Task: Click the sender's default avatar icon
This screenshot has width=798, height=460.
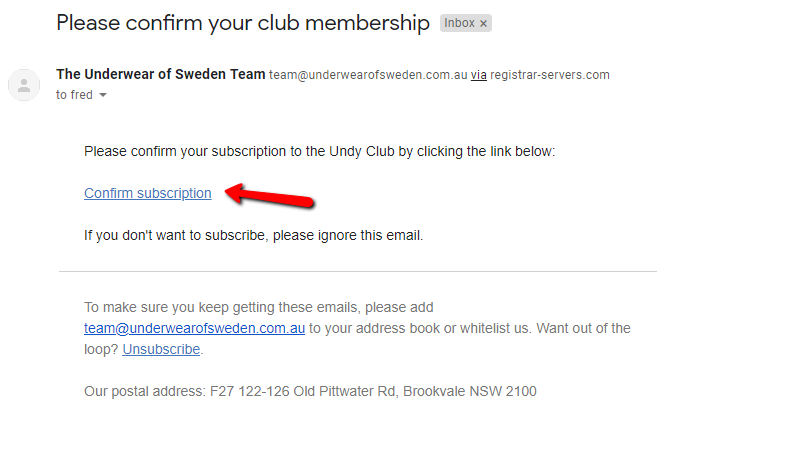Action: tap(24, 85)
